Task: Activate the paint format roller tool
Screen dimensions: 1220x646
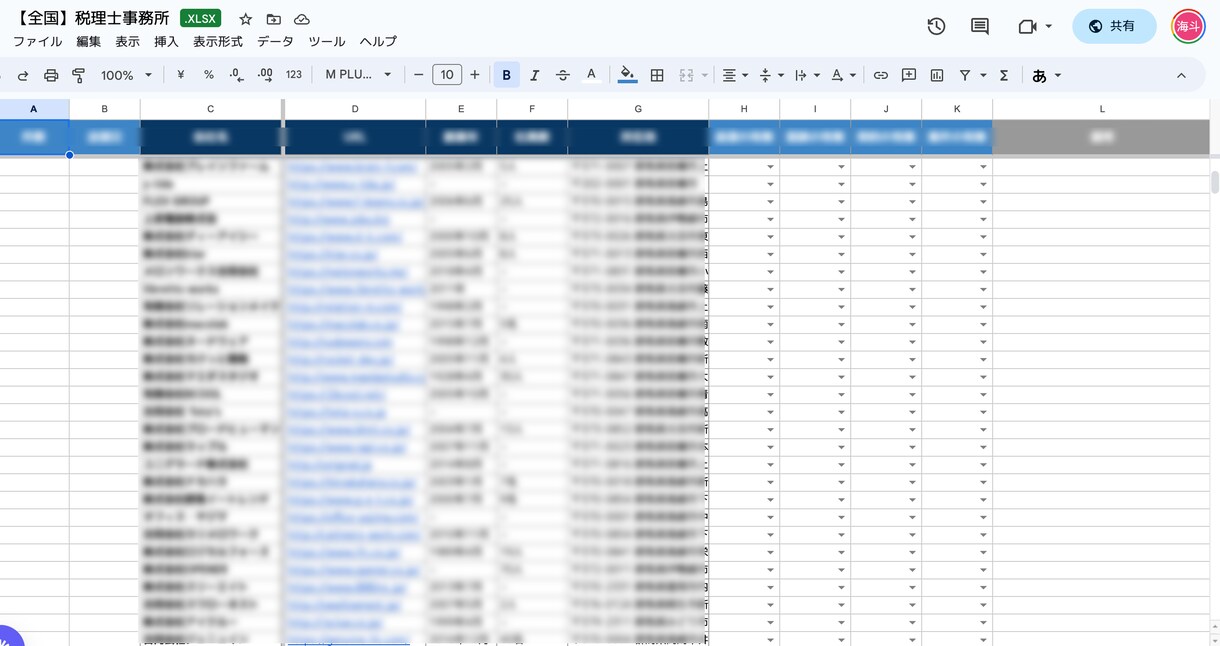Action: (79, 75)
